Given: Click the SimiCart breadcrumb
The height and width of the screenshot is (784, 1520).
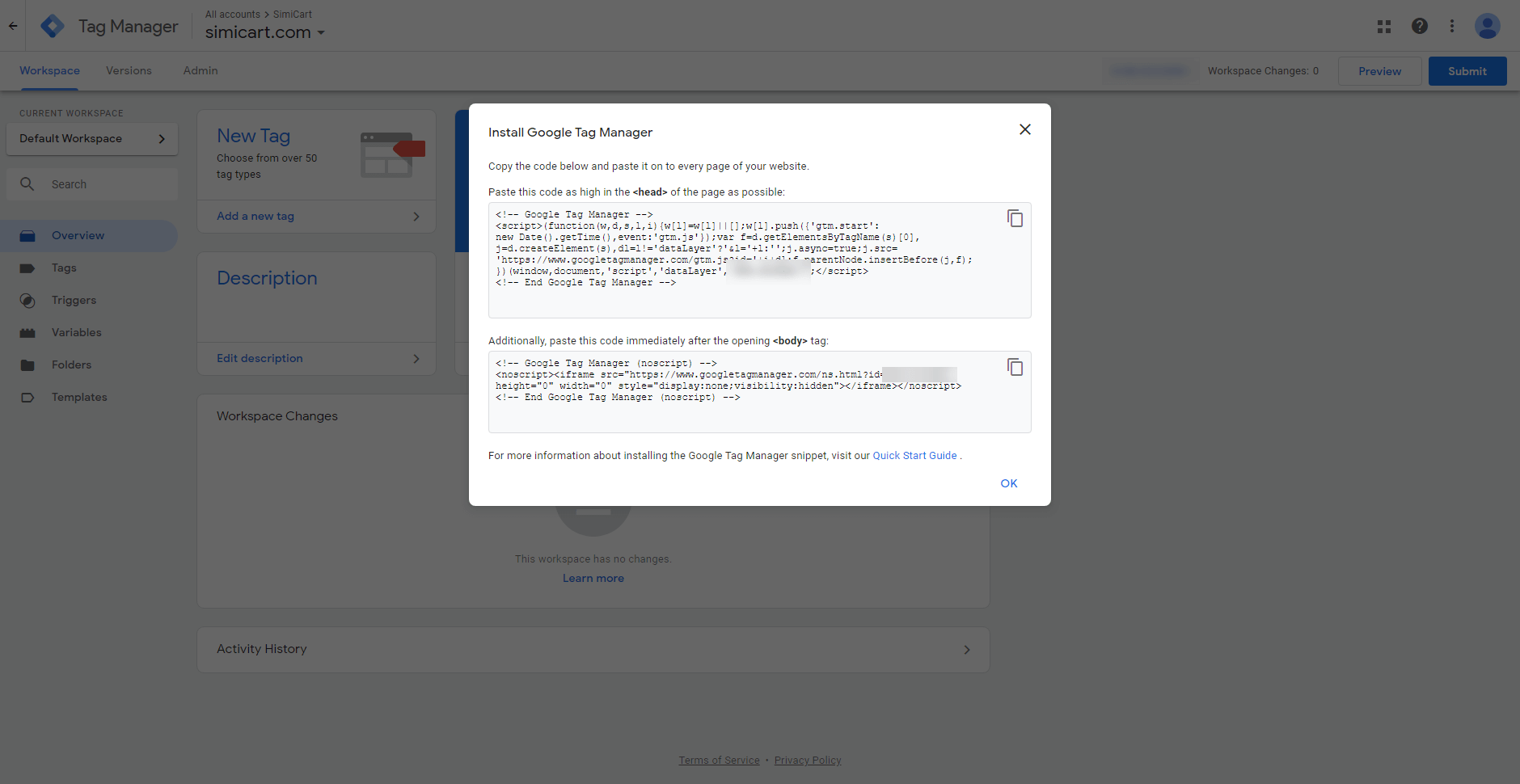Looking at the screenshot, I should pyautogui.click(x=293, y=15).
